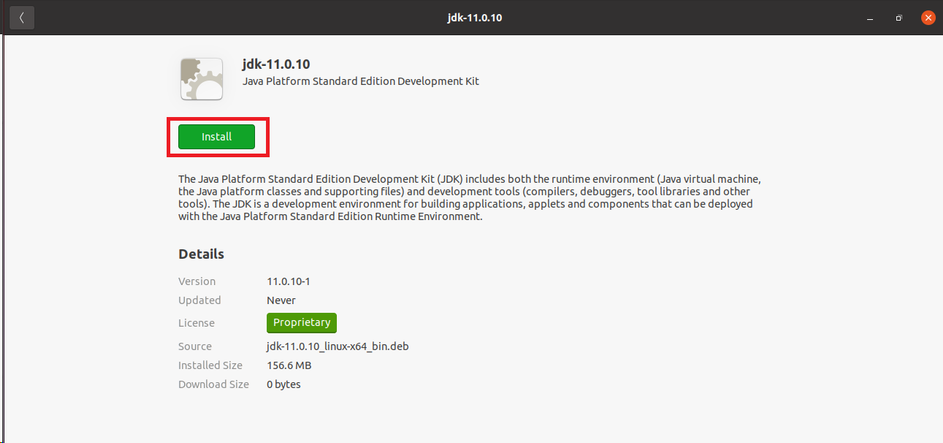Minimize the jdk-11.0.10 window

click(x=870, y=18)
